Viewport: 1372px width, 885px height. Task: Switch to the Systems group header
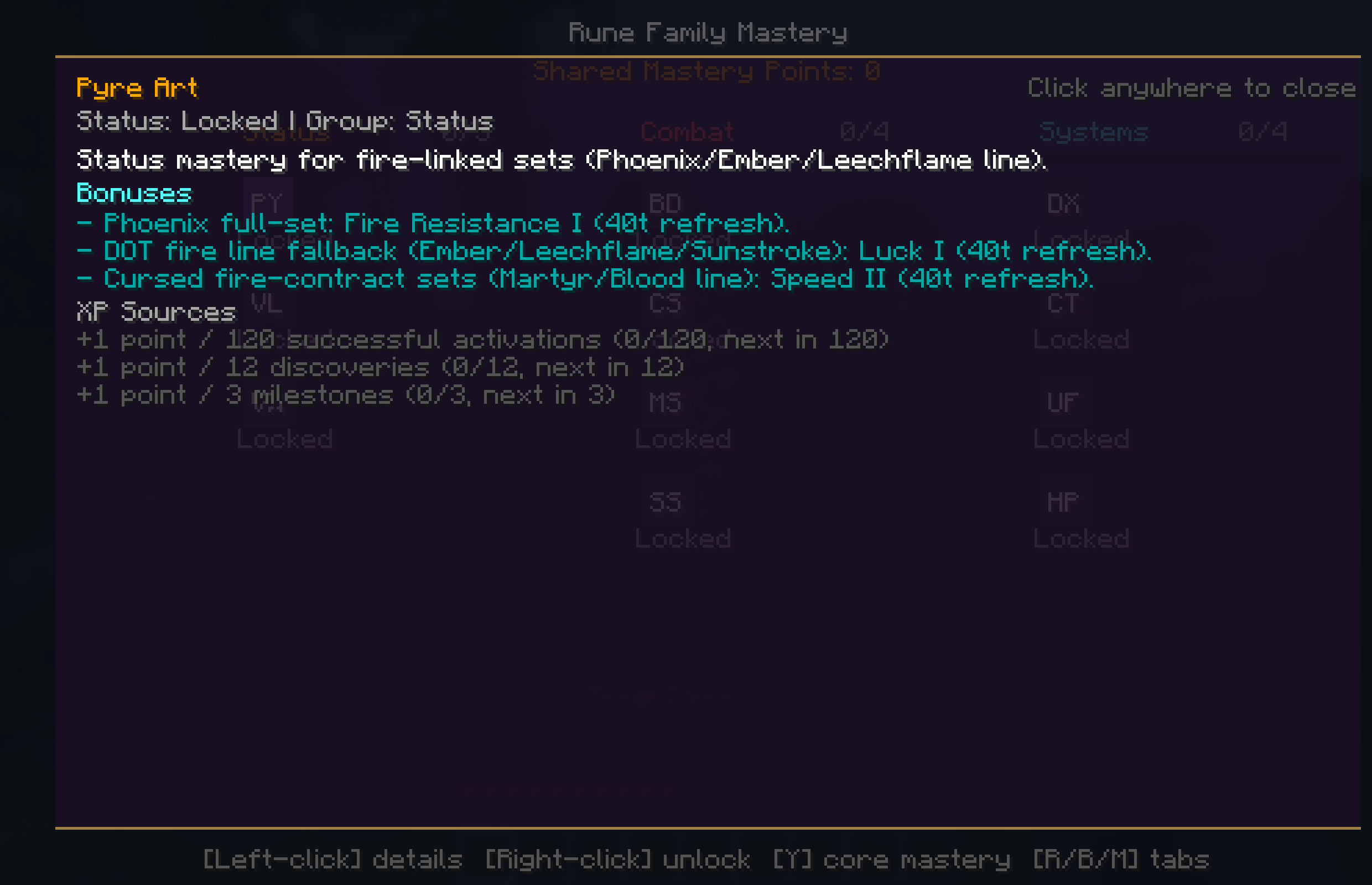[1094, 132]
